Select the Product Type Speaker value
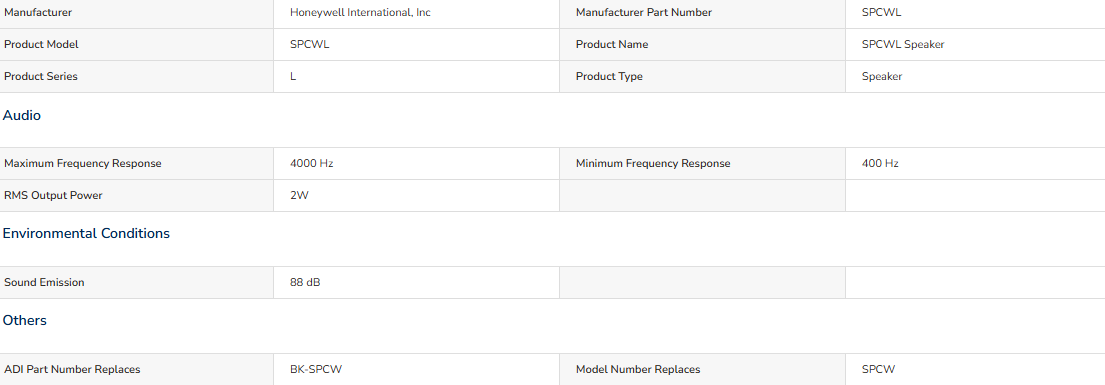The image size is (1105, 385). coord(882,76)
